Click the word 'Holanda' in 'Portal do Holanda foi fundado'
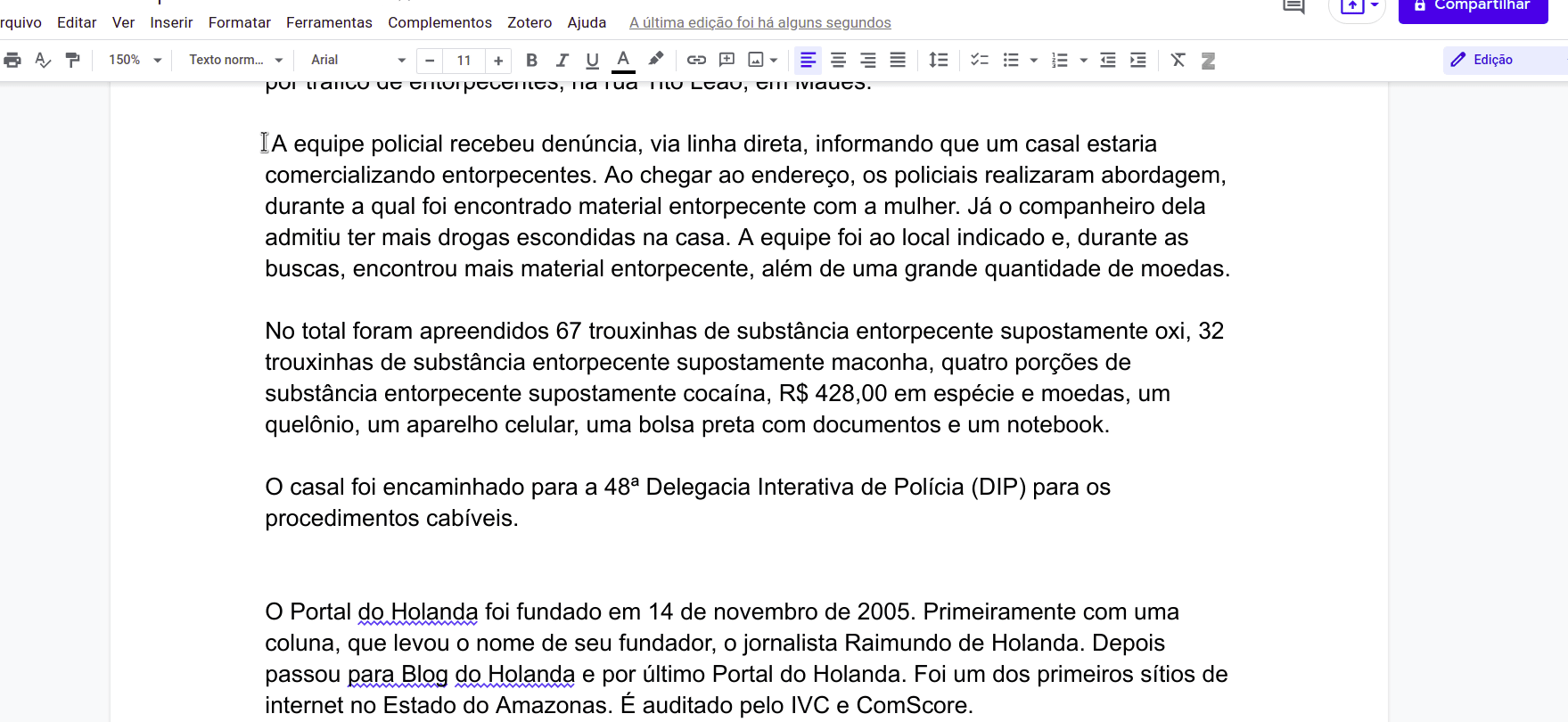Screen dimensions: 1568x722 click(x=434, y=611)
